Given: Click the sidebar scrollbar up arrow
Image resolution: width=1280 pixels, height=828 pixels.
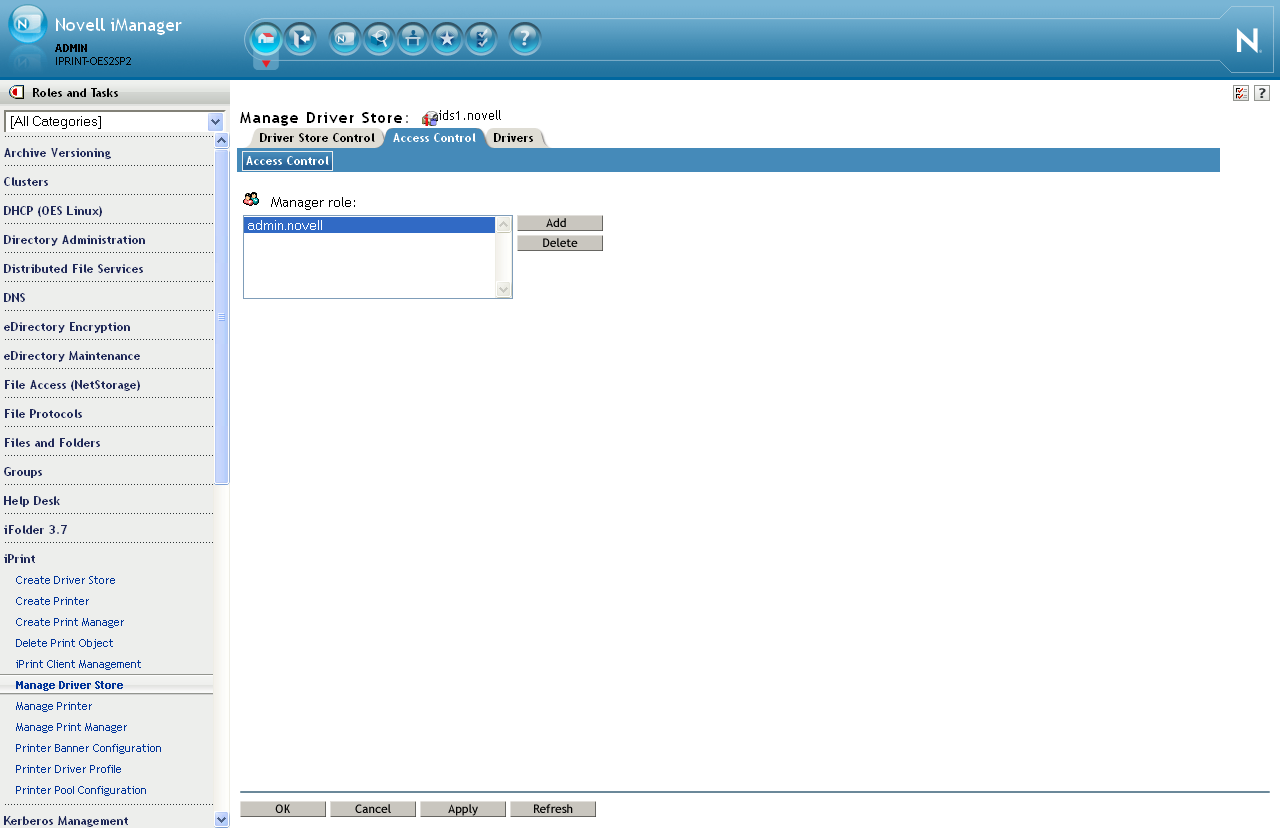Looking at the screenshot, I should pyautogui.click(x=222, y=140).
